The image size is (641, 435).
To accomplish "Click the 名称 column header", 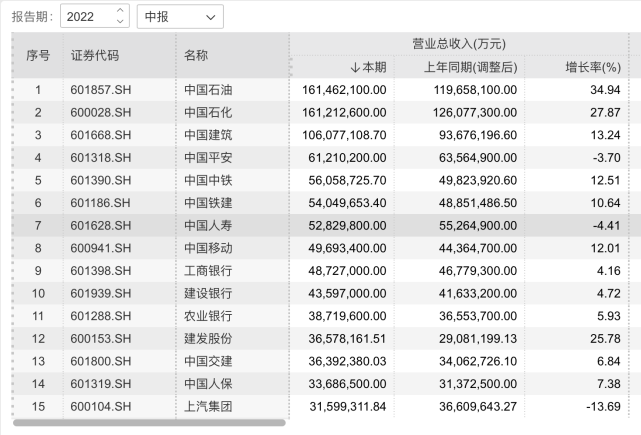I will point(196,55).
